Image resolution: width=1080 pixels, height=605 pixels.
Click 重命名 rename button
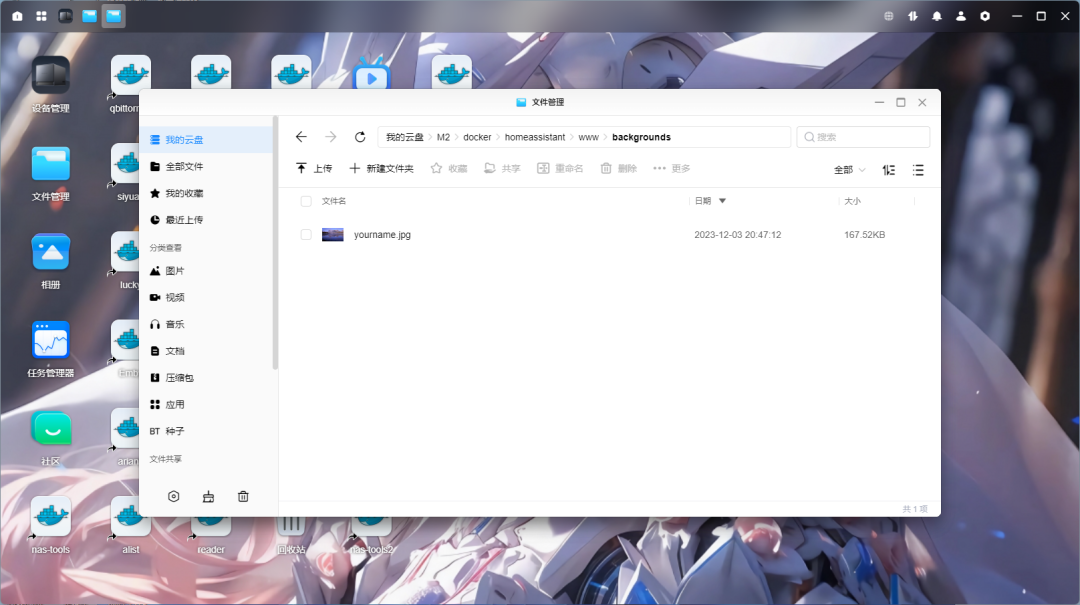click(560, 168)
